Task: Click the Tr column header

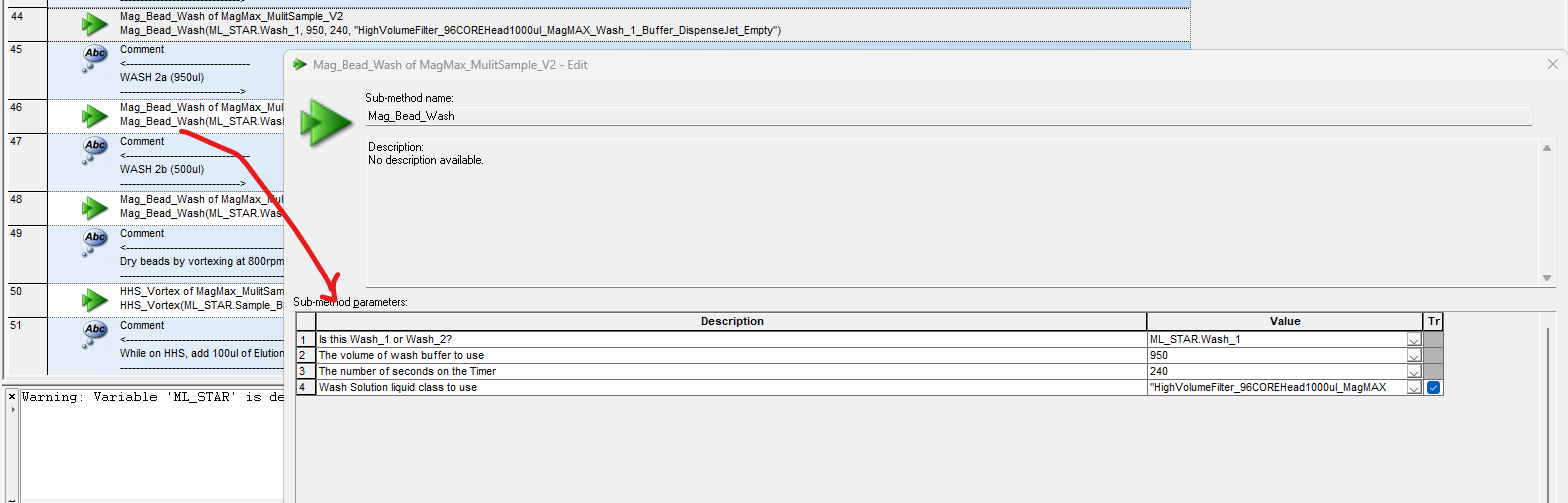Action: [1433, 322]
